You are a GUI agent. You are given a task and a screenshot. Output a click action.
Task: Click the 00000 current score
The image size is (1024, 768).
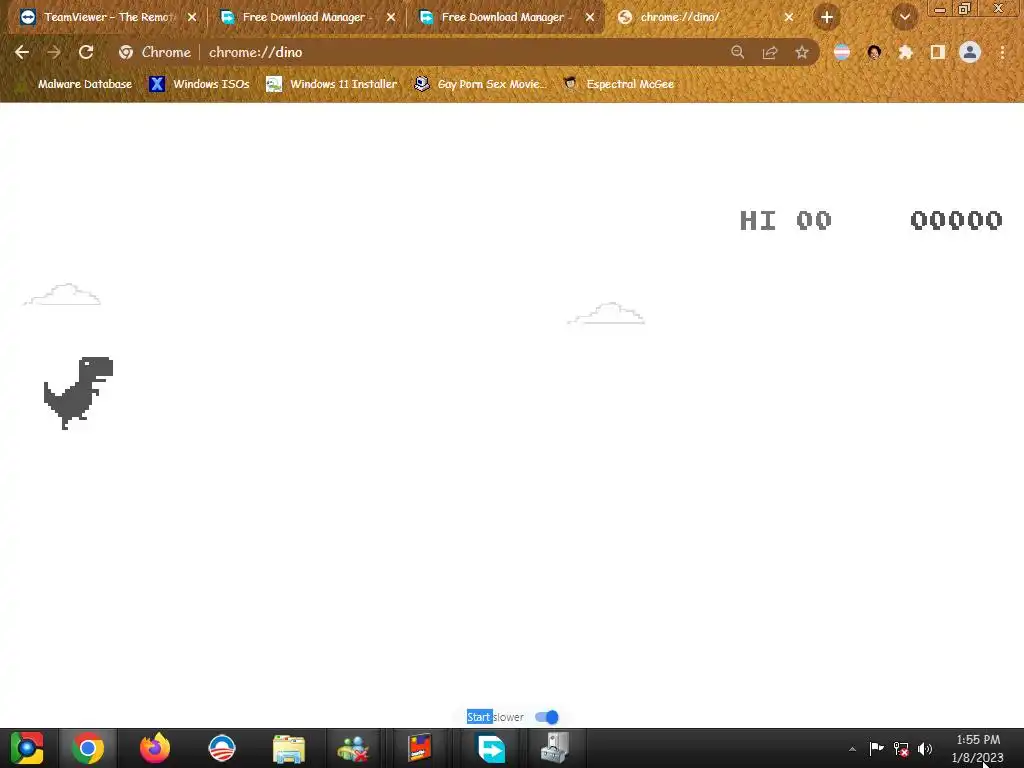tap(956, 221)
